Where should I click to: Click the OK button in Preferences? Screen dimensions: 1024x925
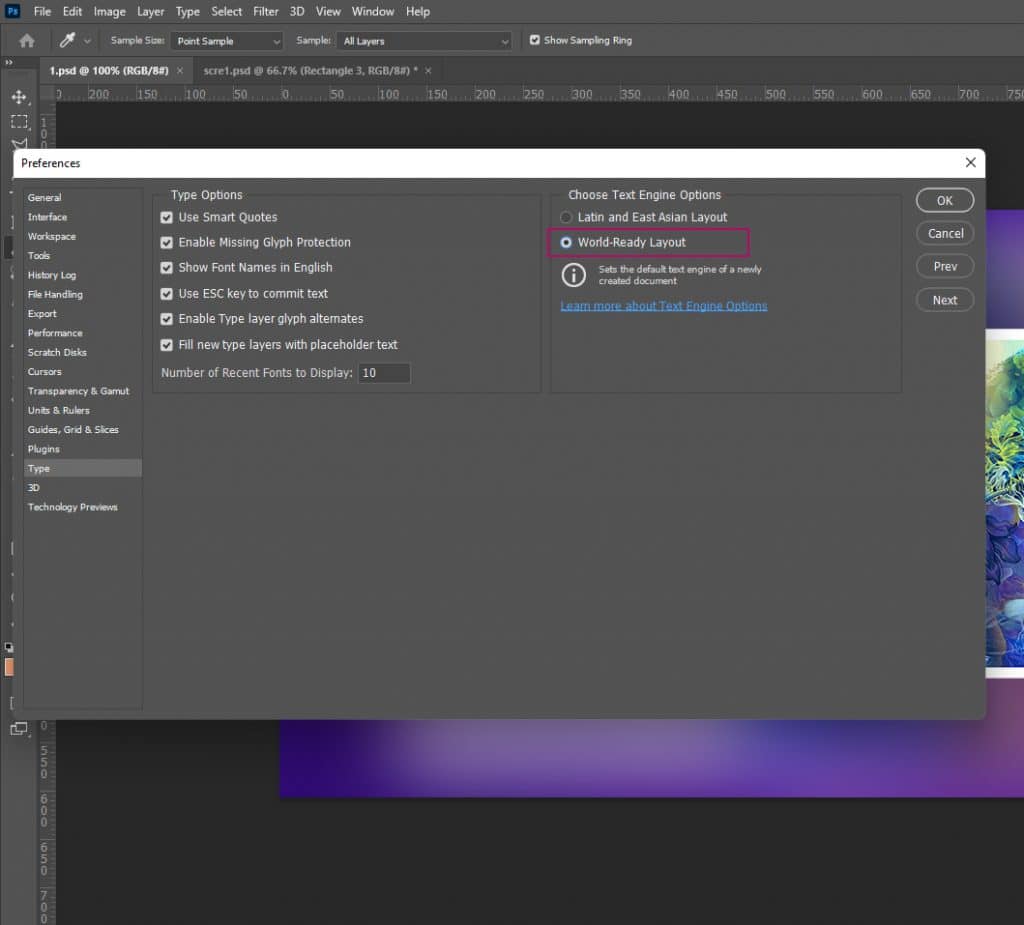point(944,200)
